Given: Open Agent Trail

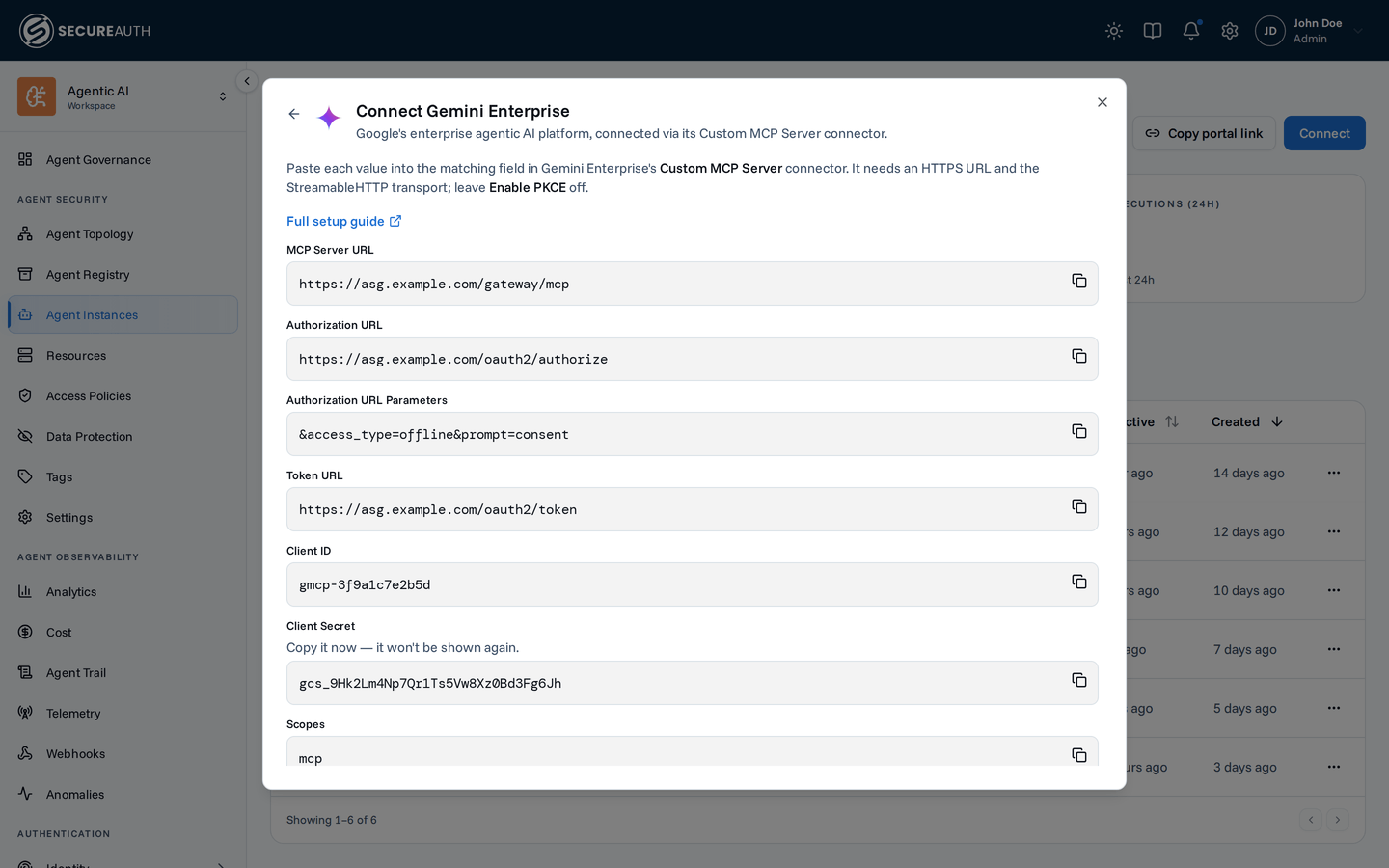Looking at the screenshot, I should [123, 672].
